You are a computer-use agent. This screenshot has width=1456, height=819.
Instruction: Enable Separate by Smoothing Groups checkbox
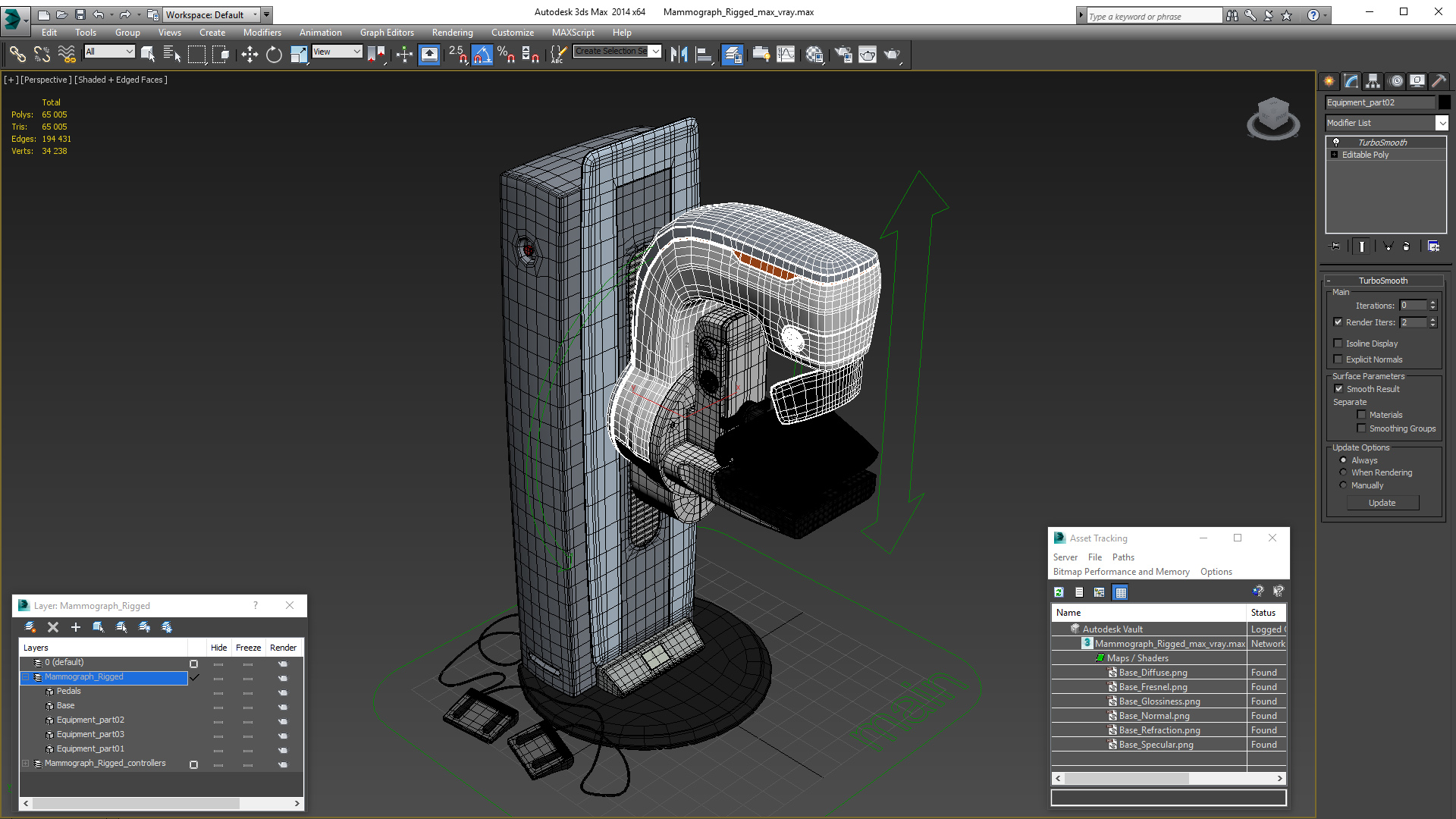(x=1362, y=428)
